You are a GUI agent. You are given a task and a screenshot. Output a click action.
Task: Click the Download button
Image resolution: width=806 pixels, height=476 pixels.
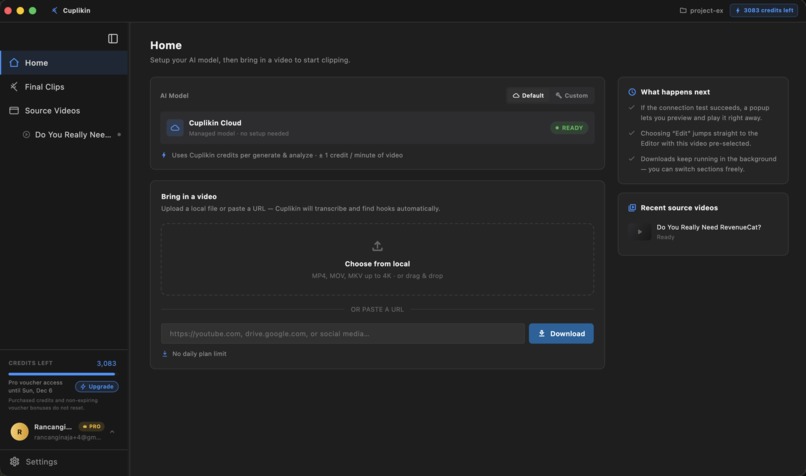[561, 334]
